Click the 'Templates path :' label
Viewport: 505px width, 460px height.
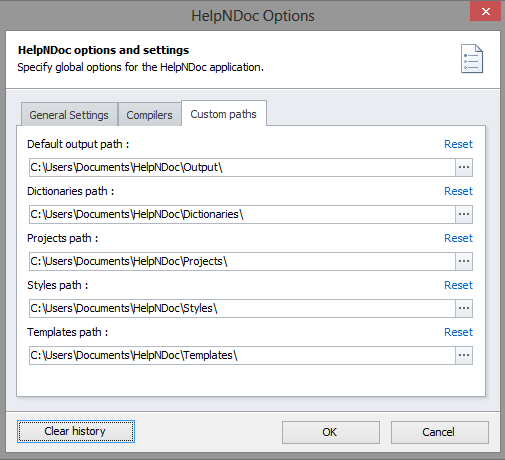[x=68, y=332]
